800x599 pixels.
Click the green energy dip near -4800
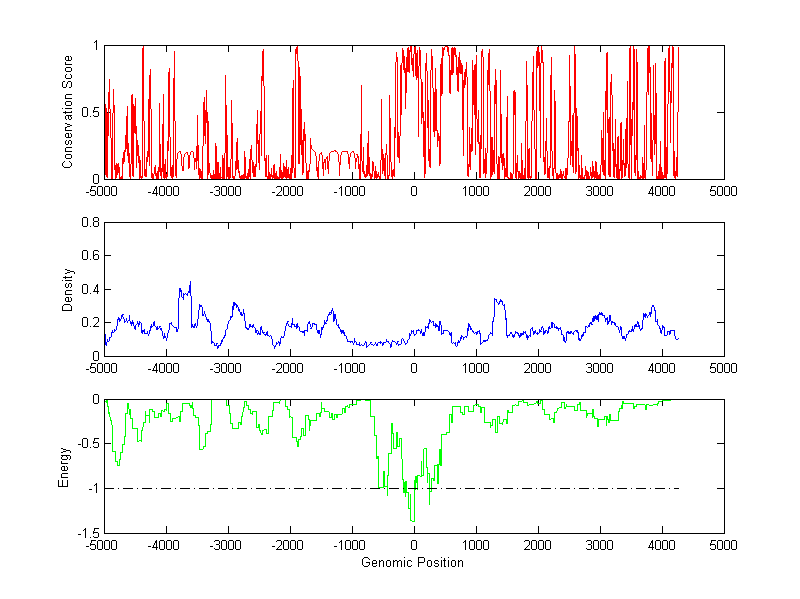click(x=119, y=464)
